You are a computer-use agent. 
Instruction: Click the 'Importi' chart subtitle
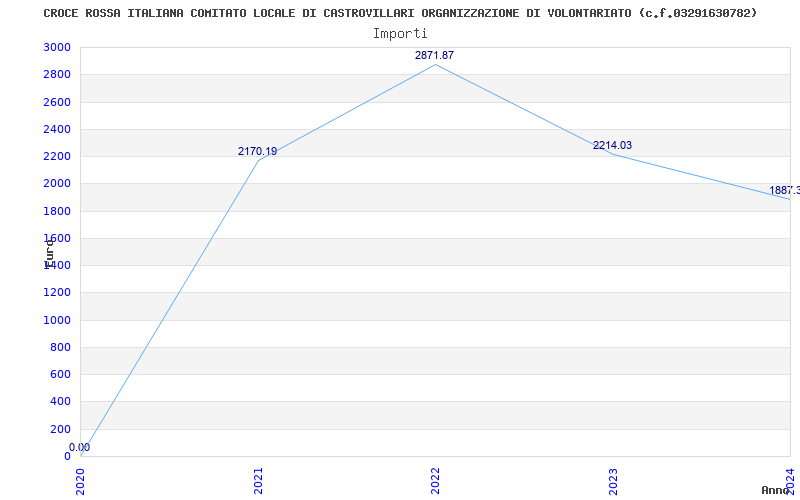coord(400,34)
